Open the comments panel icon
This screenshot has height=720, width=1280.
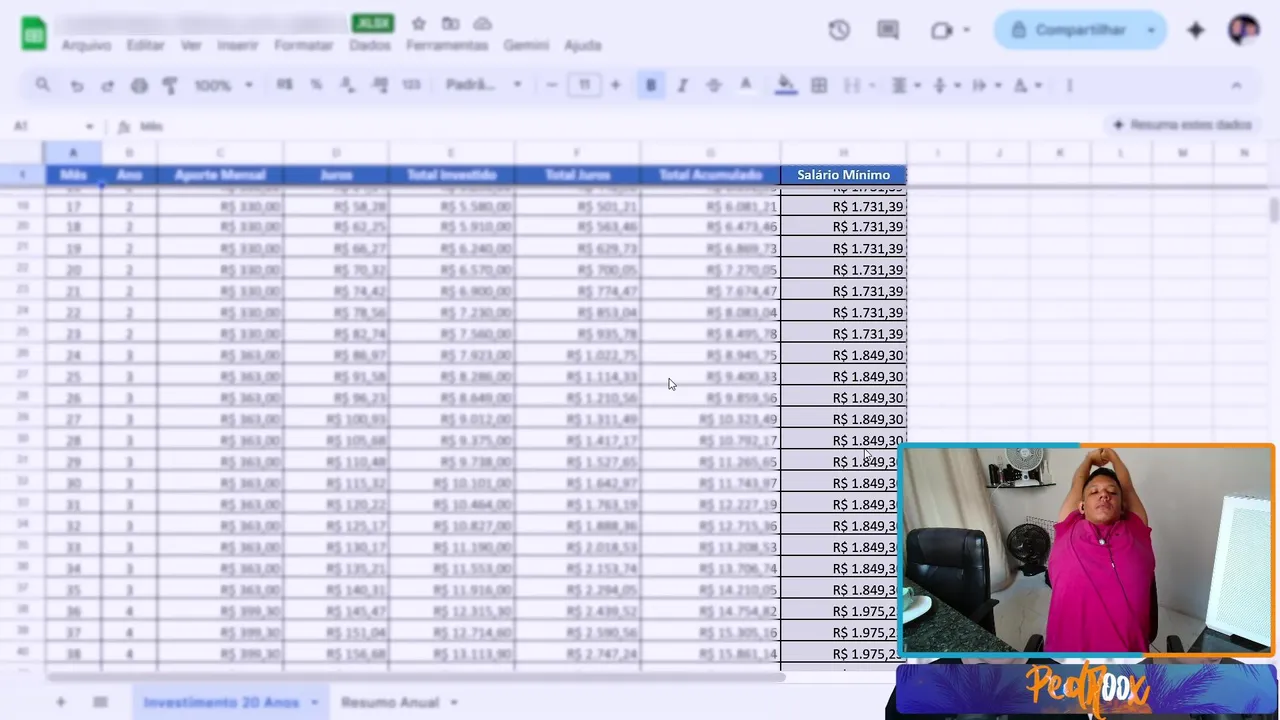[888, 30]
